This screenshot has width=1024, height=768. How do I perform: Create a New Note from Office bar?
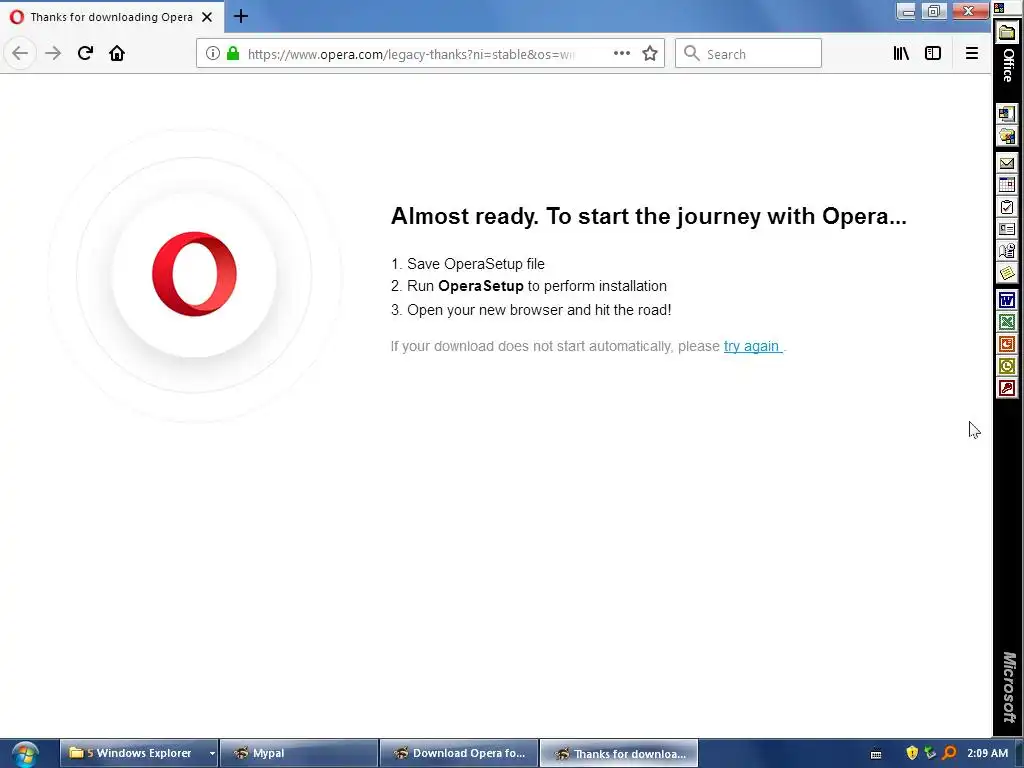[1007, 273]
